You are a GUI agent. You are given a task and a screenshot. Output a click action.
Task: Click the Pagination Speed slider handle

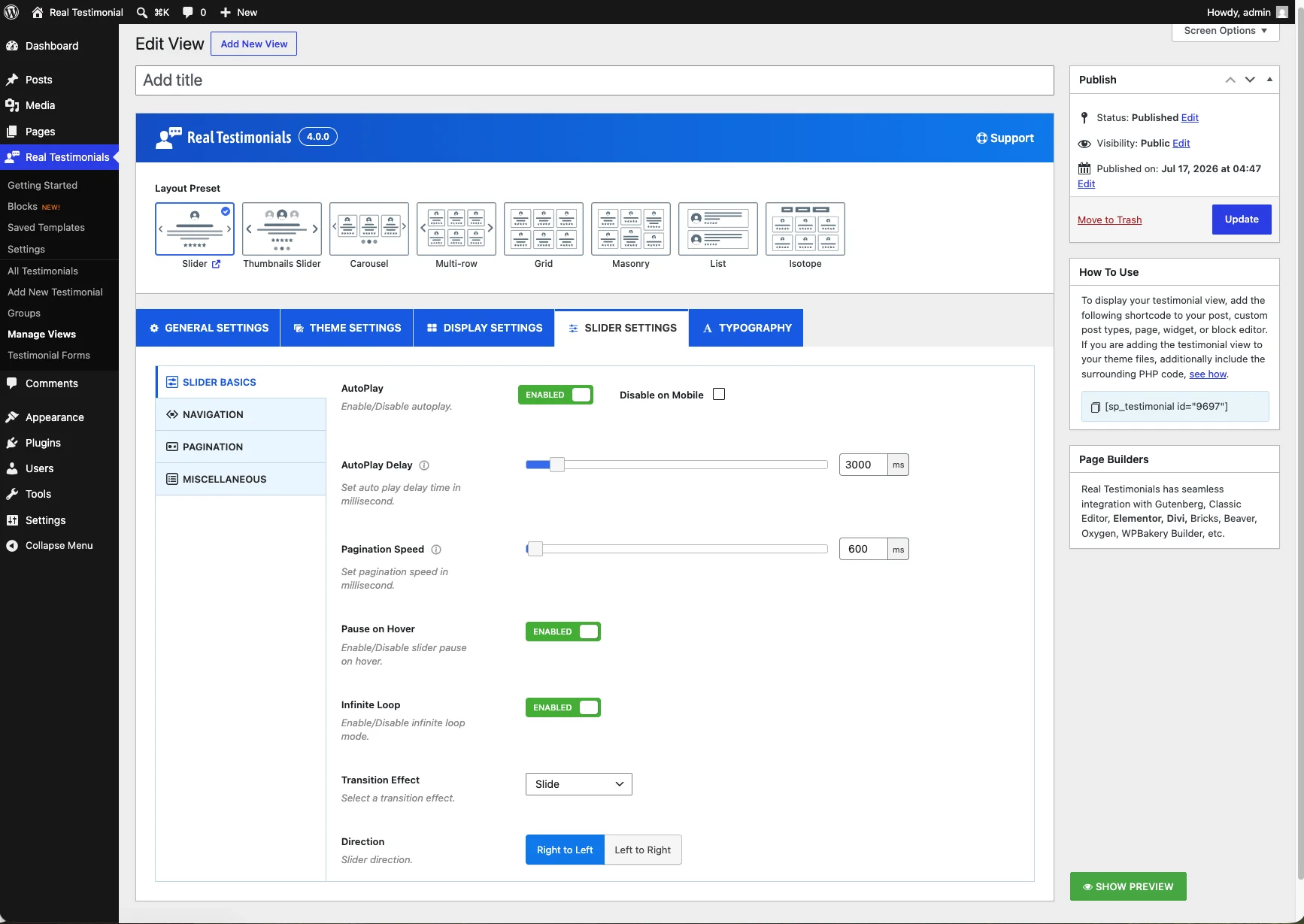(x=535, y=549)
